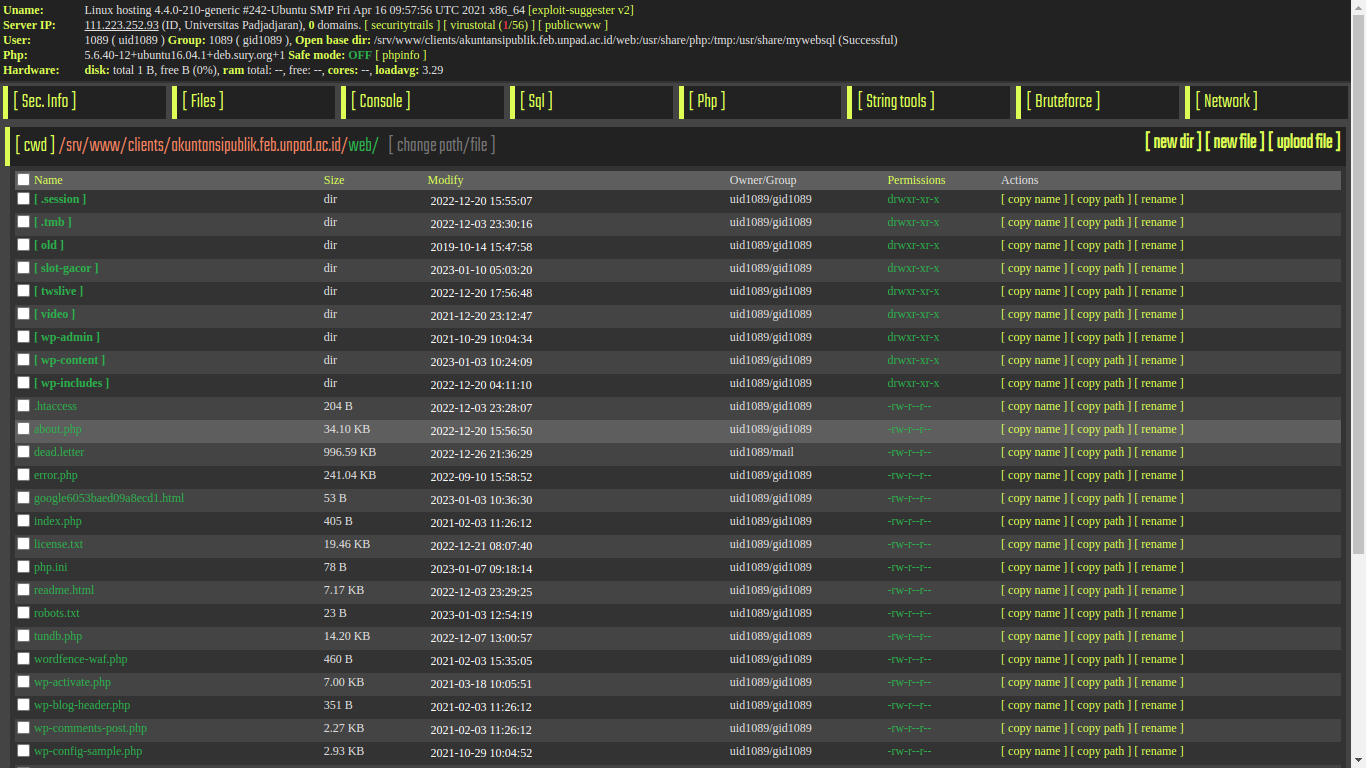Open the error.php file
The height and width of the screenshot is (768, 1366).
click(x=56, y=475)
